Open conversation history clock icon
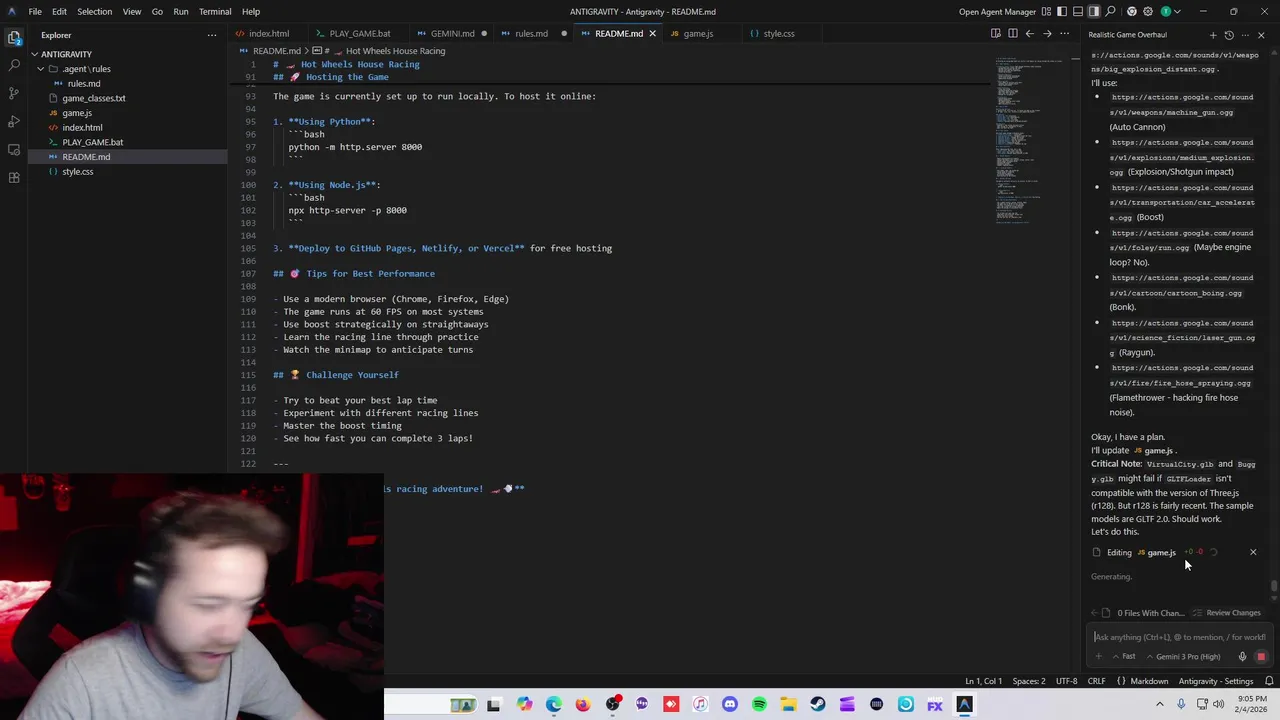This screenshot has width=1280, height=720. click(1229, 35)
